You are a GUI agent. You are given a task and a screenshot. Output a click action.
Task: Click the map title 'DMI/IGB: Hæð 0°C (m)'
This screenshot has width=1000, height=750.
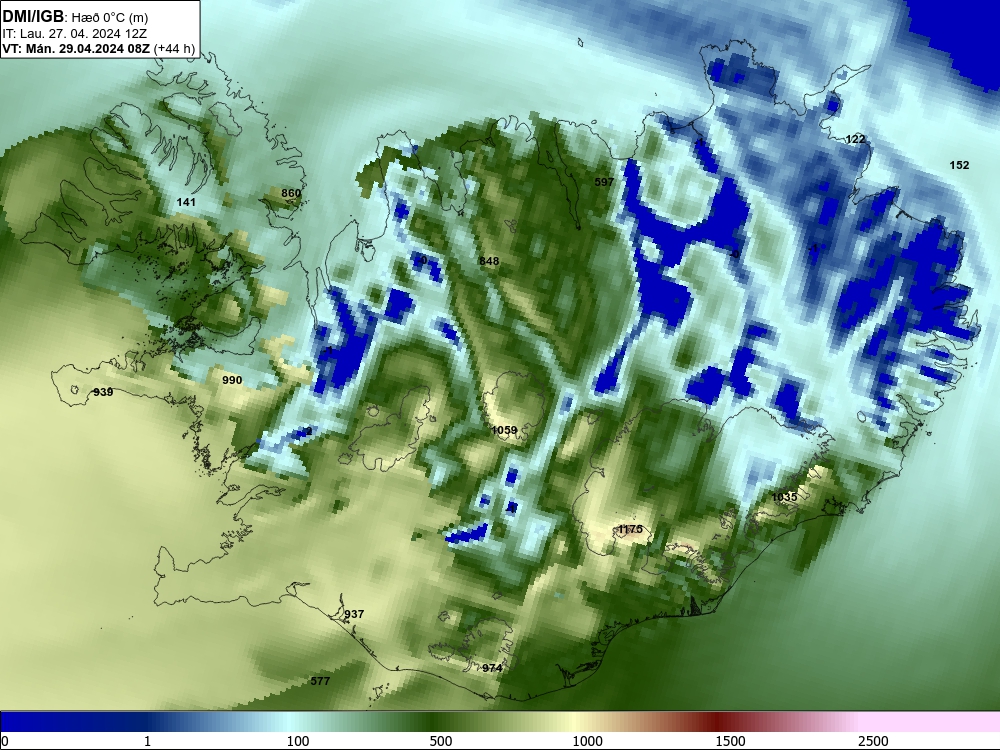click(x=75, y=17)
